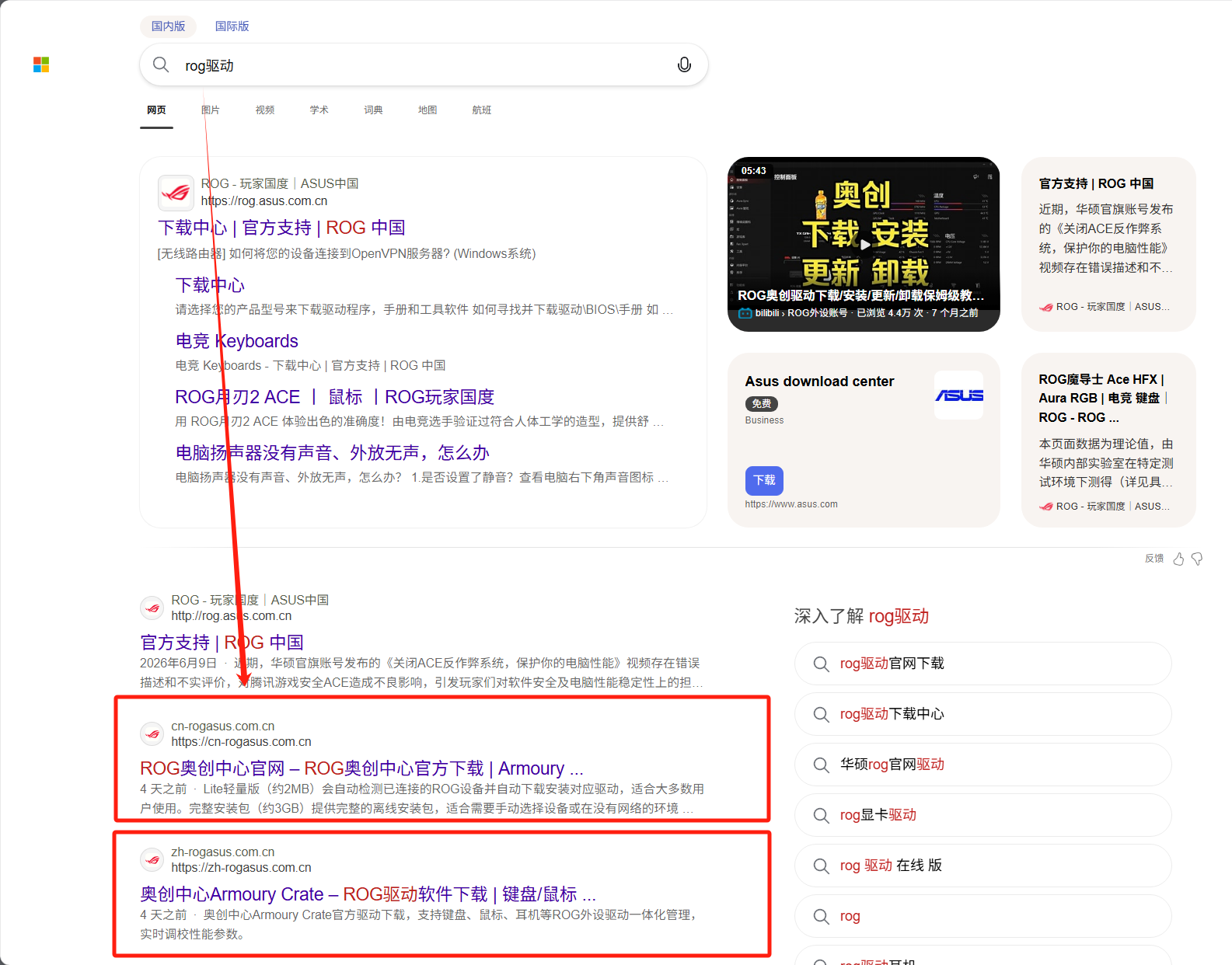Click the microphone voice search icon
This screenshot has height=965, width=1232.
click(x=684, y=65)
